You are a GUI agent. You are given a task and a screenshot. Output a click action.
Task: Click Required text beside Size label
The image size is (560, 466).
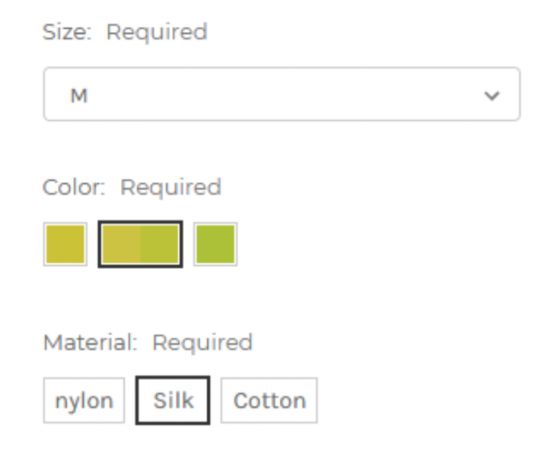pyautogui.click(x=157, y=33)
